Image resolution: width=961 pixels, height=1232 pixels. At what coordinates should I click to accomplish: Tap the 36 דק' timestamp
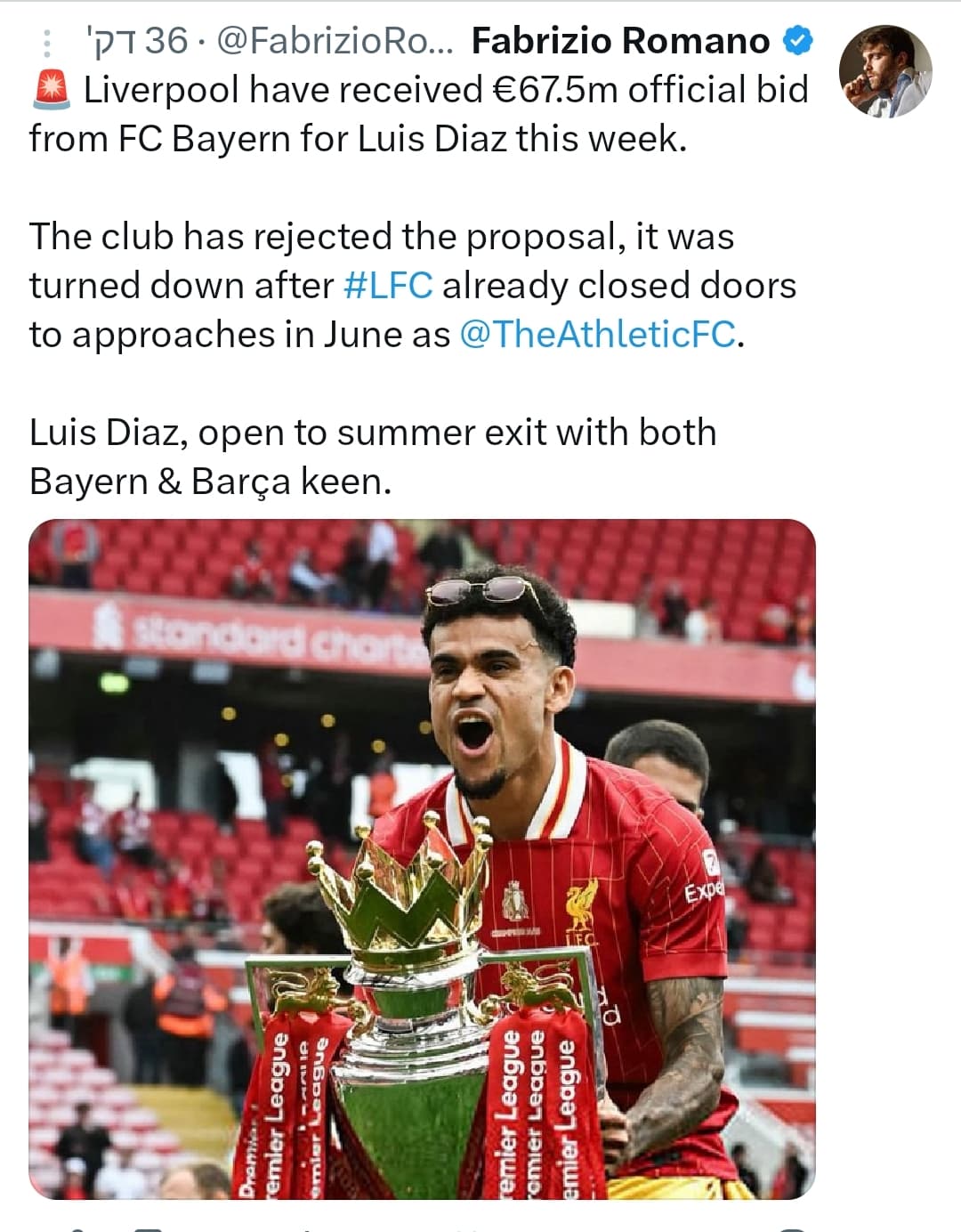click(137, 41)
